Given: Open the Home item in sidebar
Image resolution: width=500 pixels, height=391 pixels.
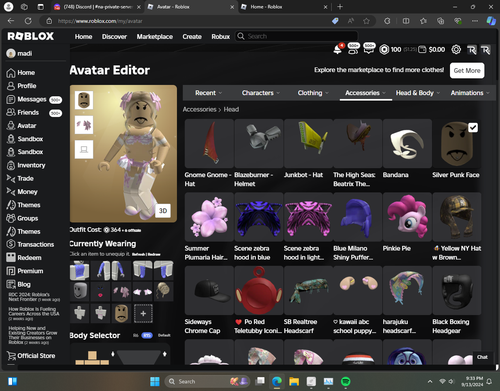Looking at the screenshot, I should click(21, 73).
